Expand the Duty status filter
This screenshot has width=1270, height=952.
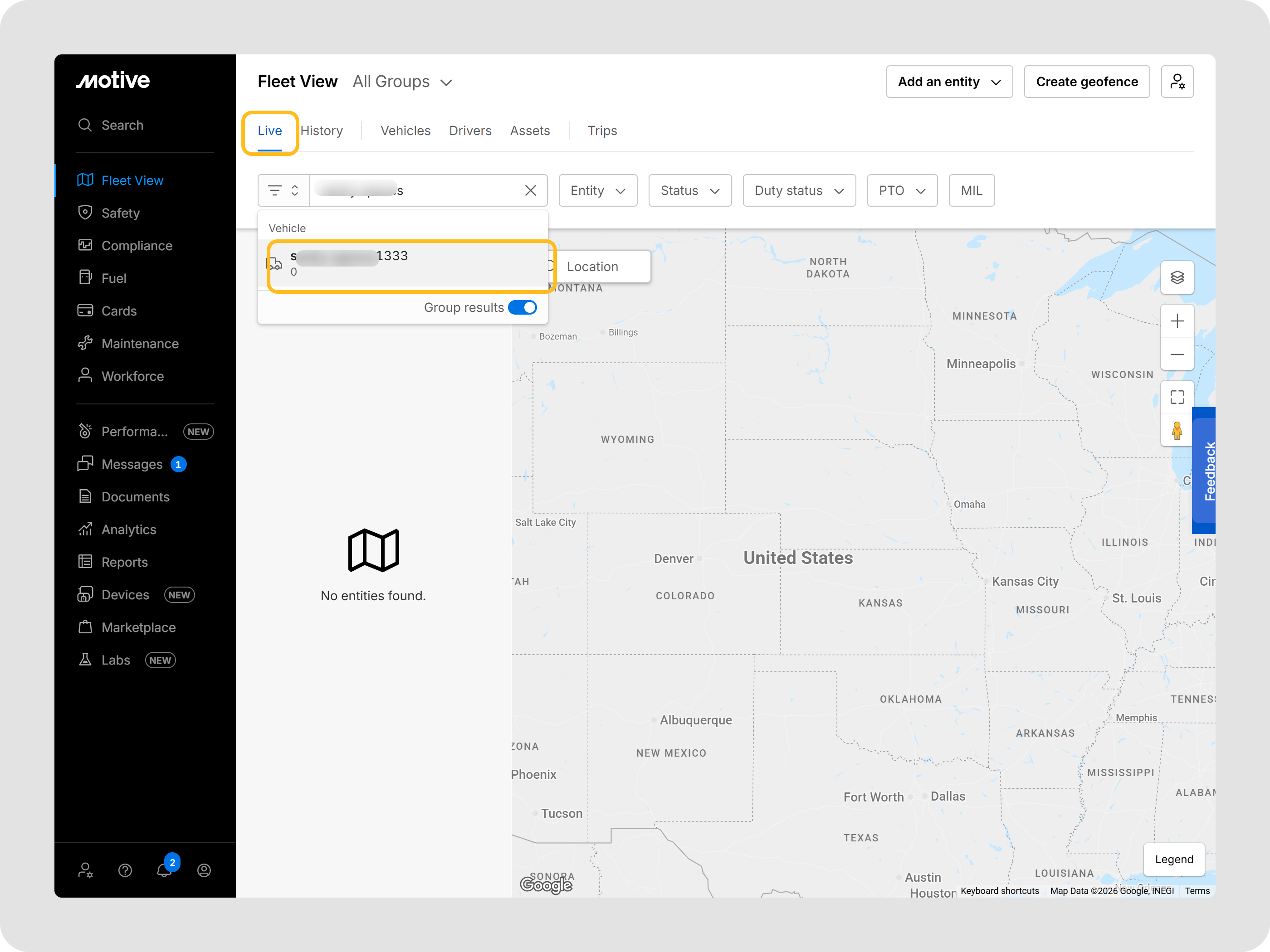(799, 190)
